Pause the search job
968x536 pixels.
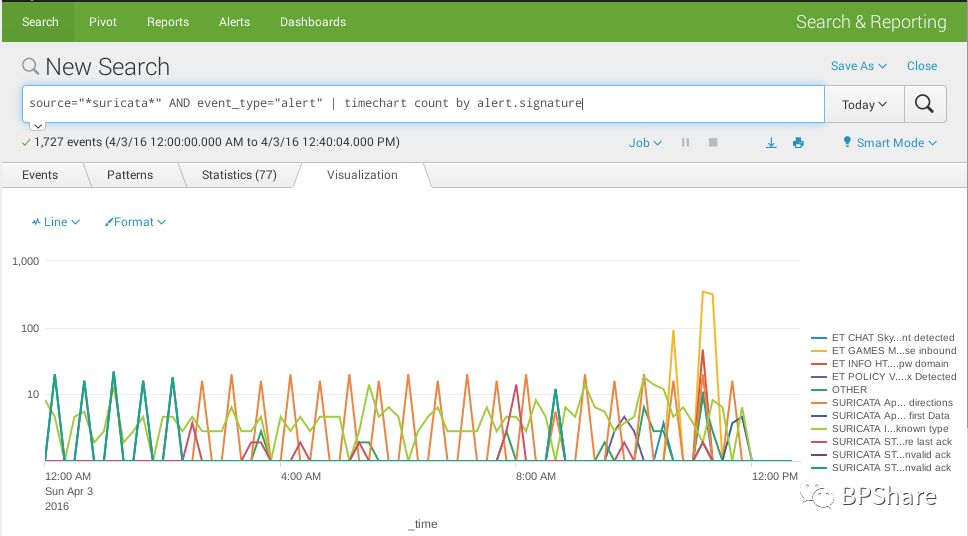(x=685, y=143)
